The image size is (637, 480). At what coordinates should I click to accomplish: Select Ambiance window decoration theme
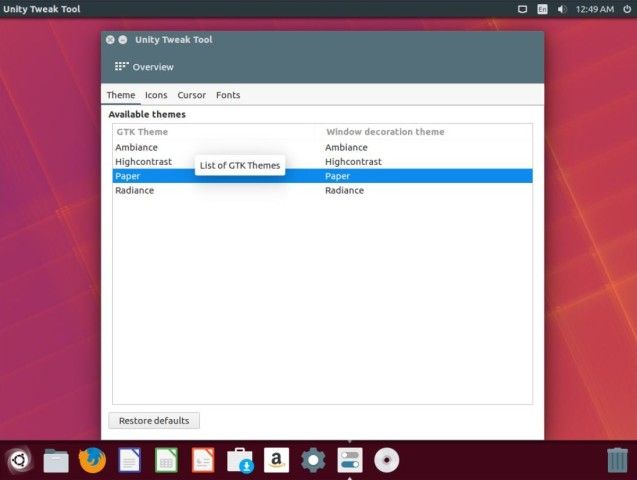pyautogui.click(x=346, y=147)
